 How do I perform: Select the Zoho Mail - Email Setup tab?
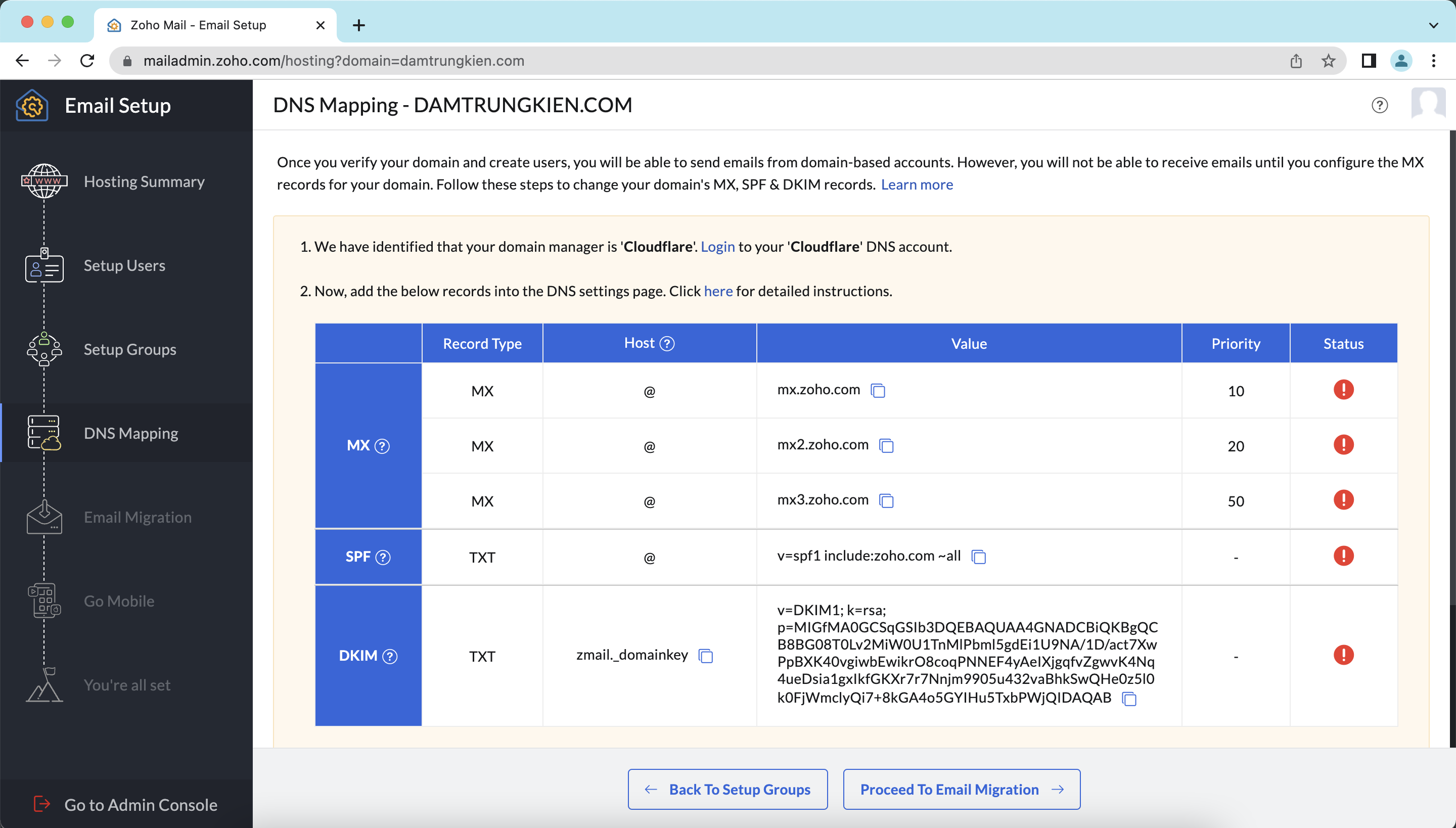coord(215,25)
